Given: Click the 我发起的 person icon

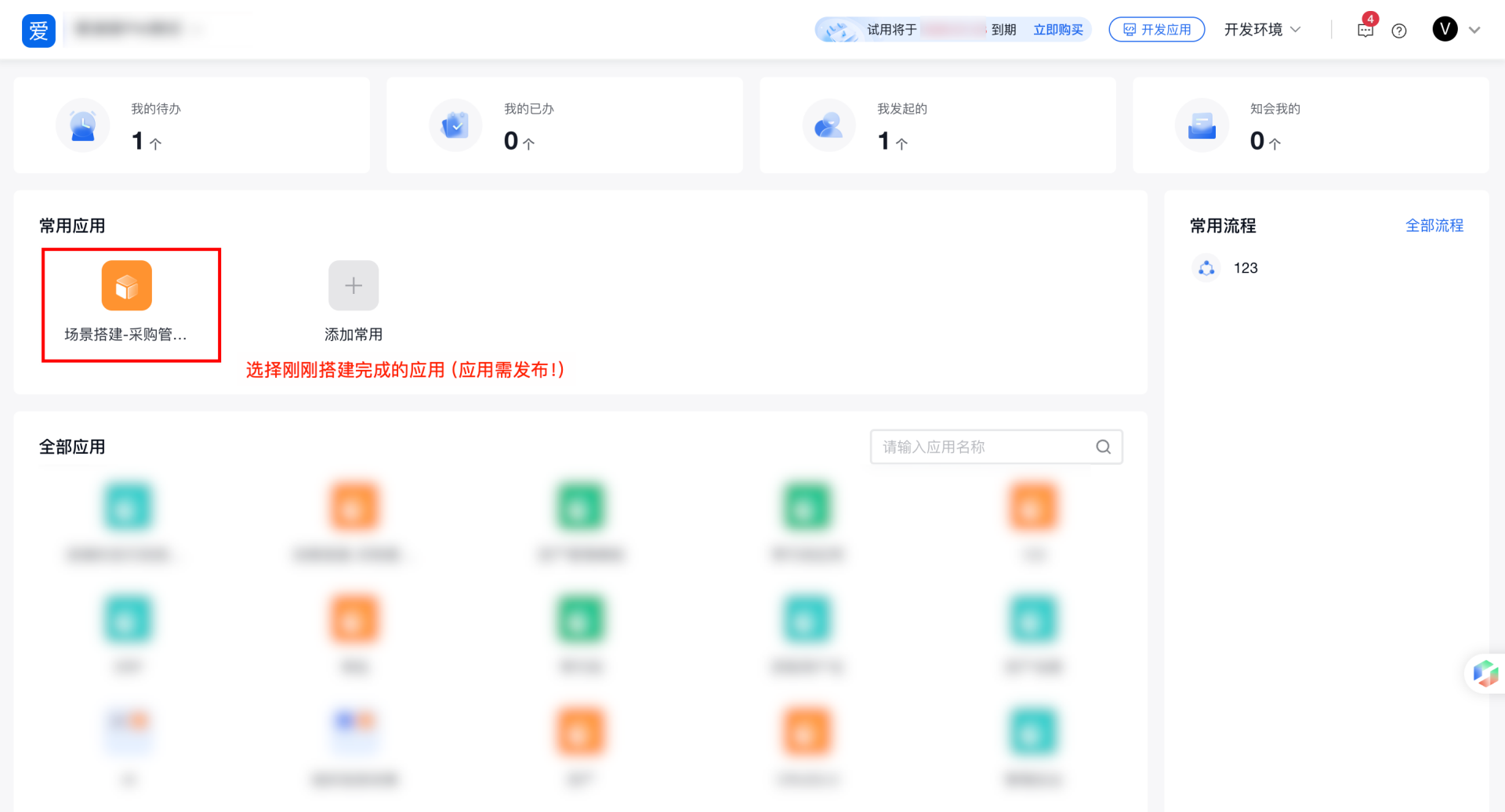Looking at the screenshot, I should 829,125.
